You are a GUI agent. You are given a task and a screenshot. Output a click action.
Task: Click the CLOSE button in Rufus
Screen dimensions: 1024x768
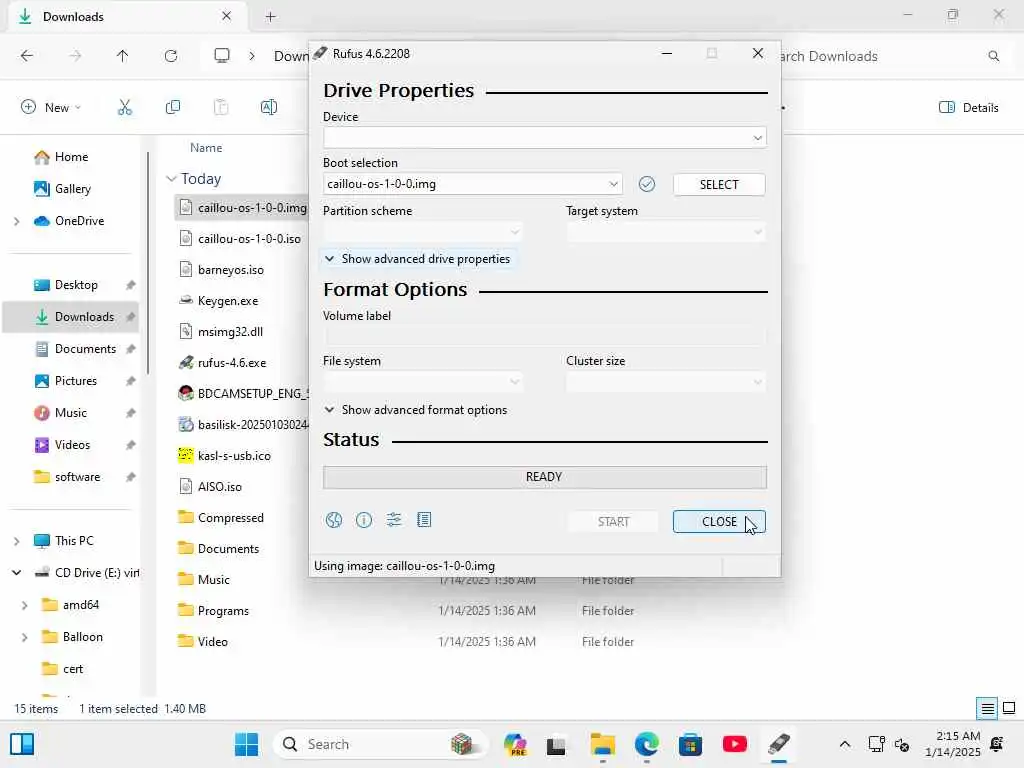click(719, 522)
